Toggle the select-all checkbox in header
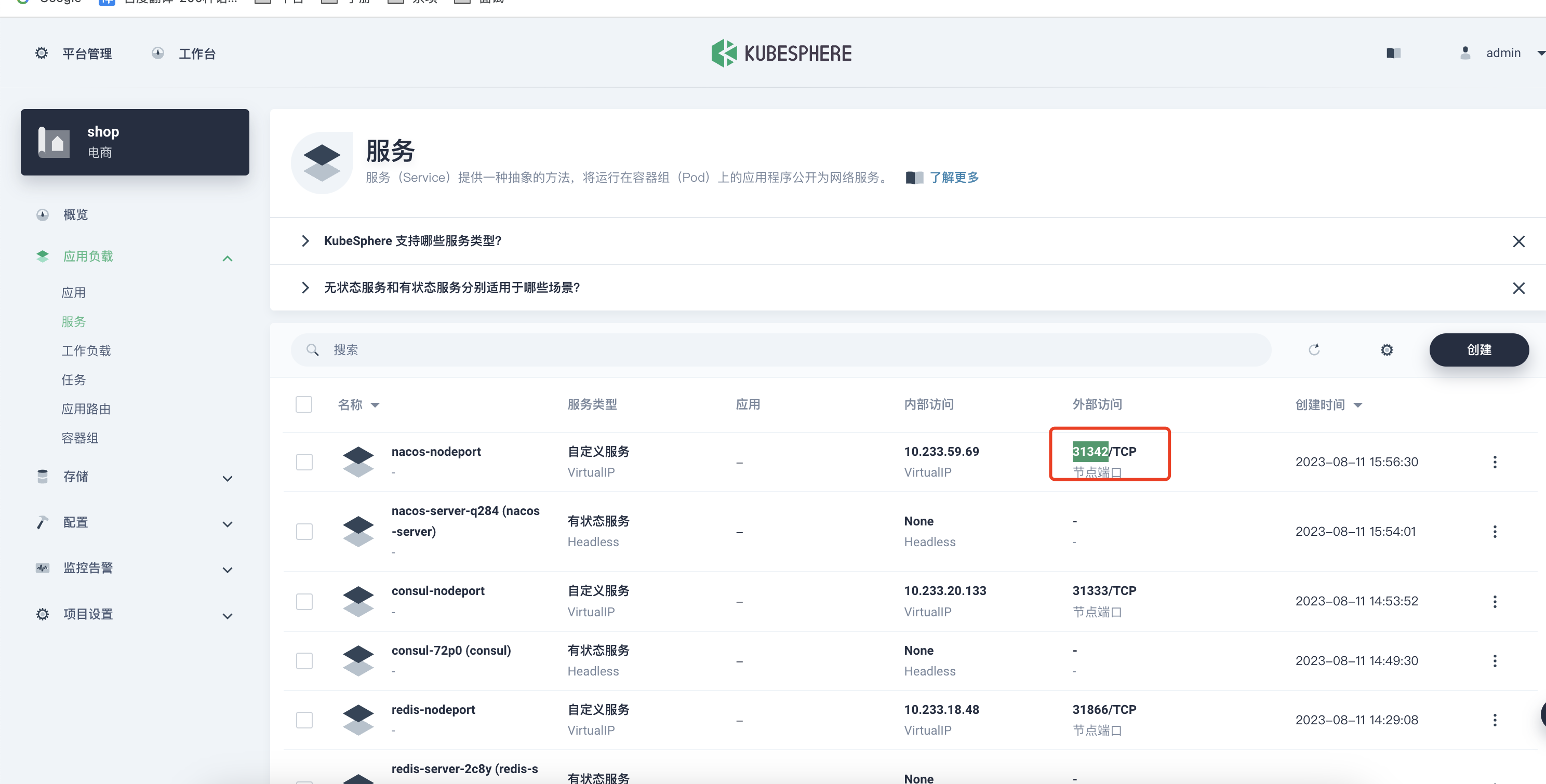The height and width of the screenshot is (784, 1546). click(x=304, y=404)
